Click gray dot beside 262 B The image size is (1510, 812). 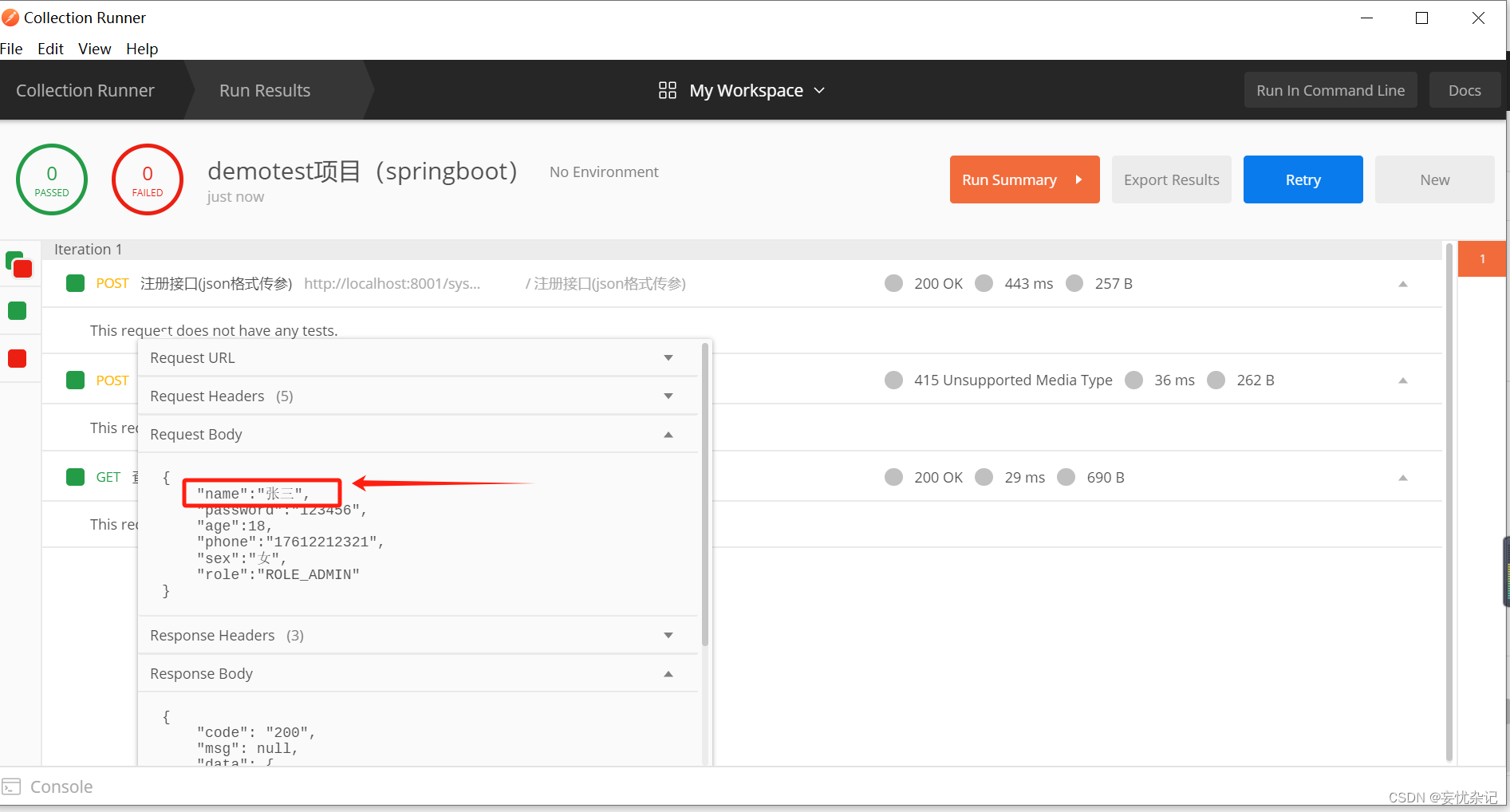(x=1216, y=380)
